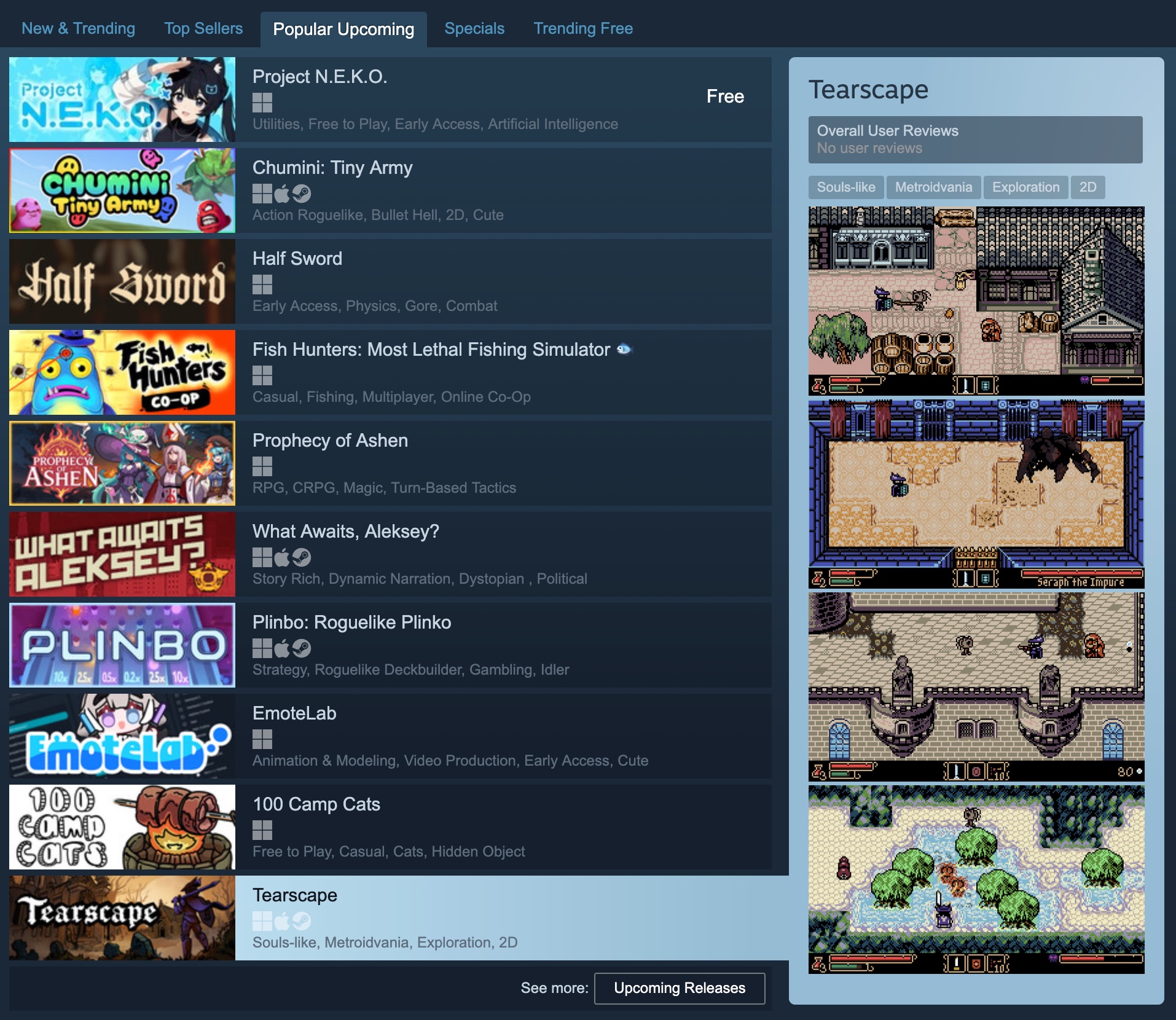Click the Souls-like tag in Tearscape panel
This screenshot has width=1176, height=1020.
pos(846,187)
